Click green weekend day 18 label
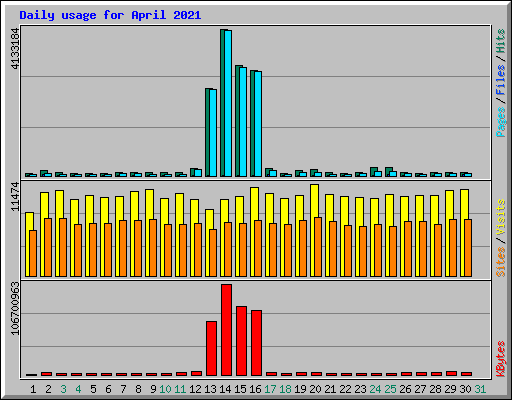The width and height of the screenshot is (512, 400). [285, 389]
